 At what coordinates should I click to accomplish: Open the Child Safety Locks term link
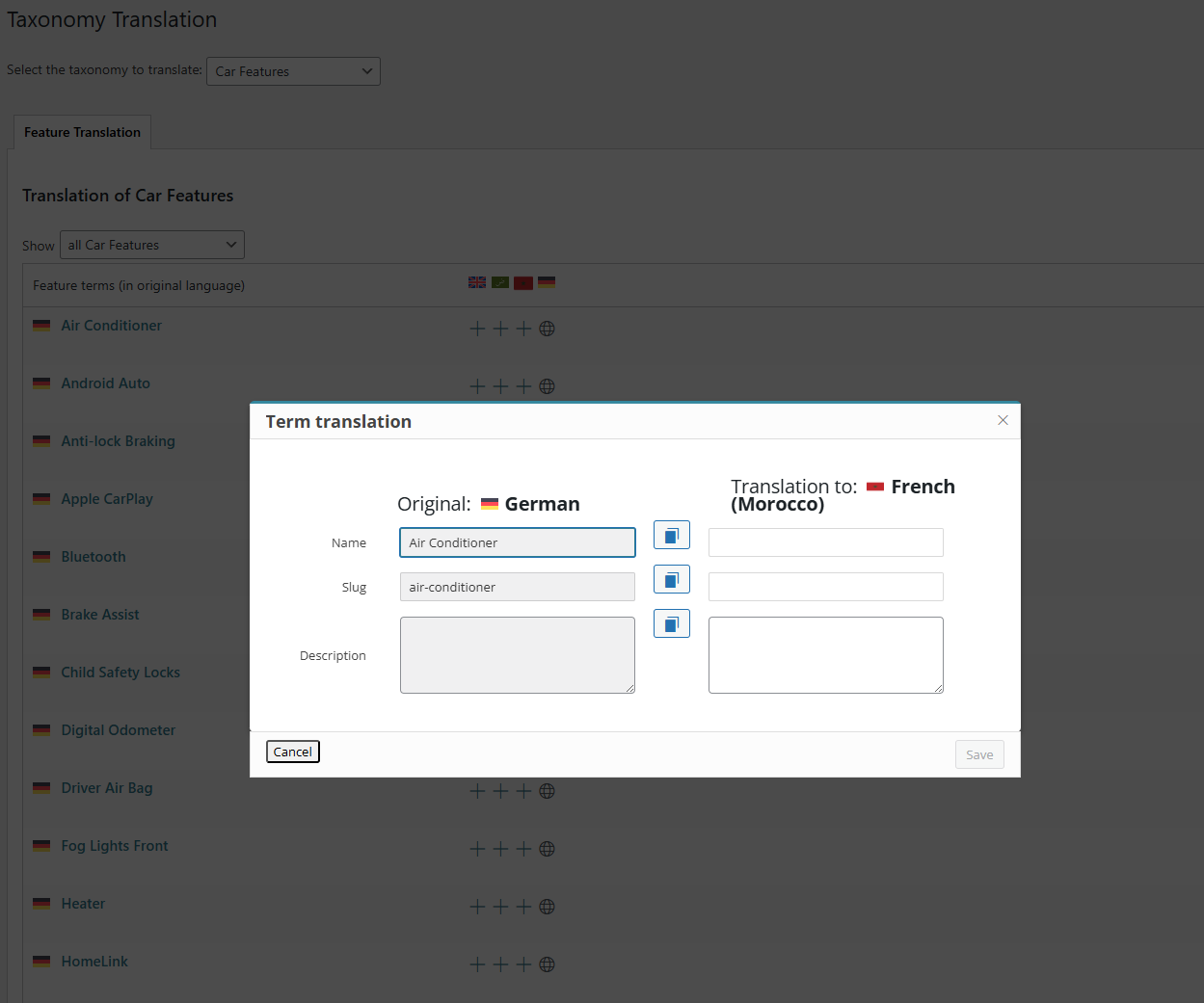(120, 673)
